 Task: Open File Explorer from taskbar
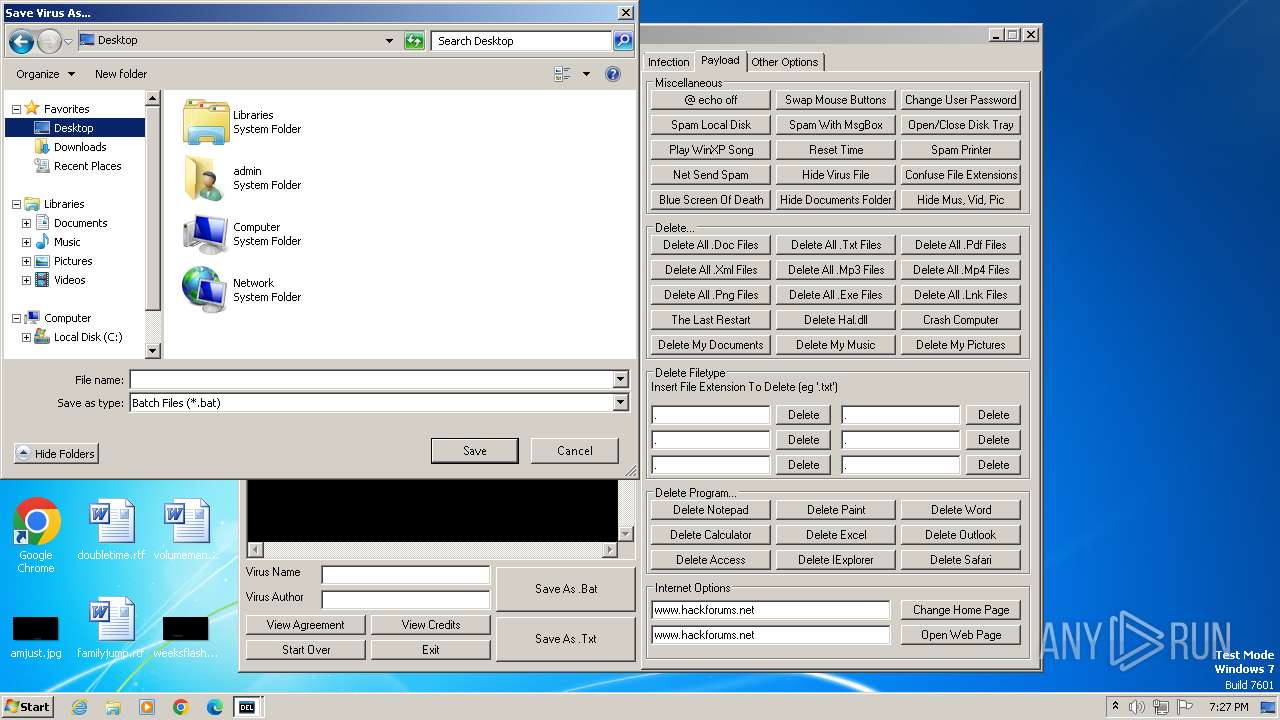(x=113, y=707)
